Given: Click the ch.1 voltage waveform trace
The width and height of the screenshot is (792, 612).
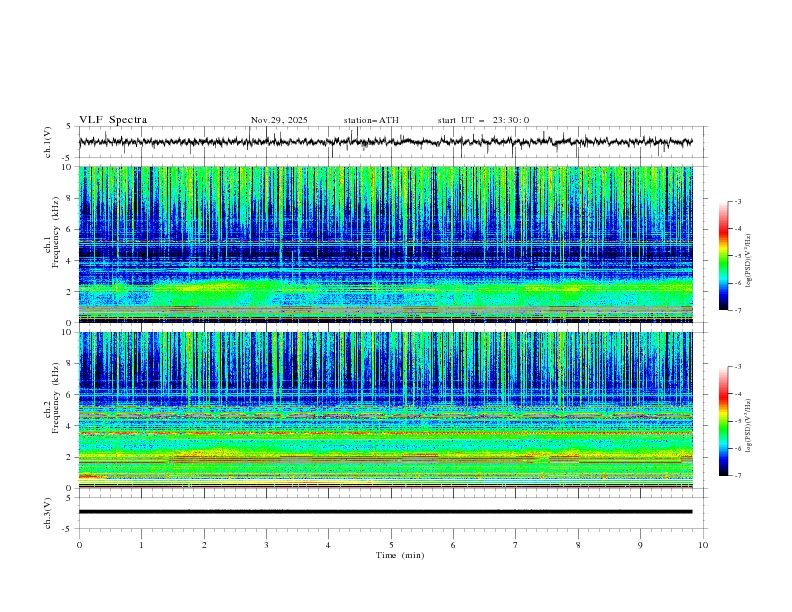Looking at the screenshot, I should pos(385,142).
